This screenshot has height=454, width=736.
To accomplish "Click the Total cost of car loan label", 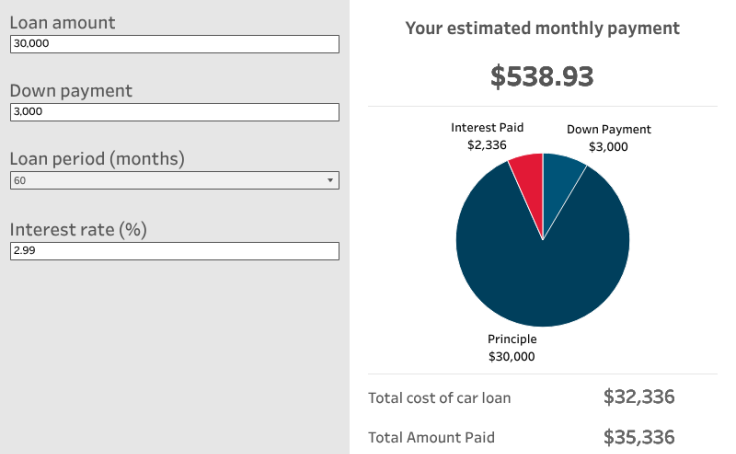I will [x=439, y=398].
